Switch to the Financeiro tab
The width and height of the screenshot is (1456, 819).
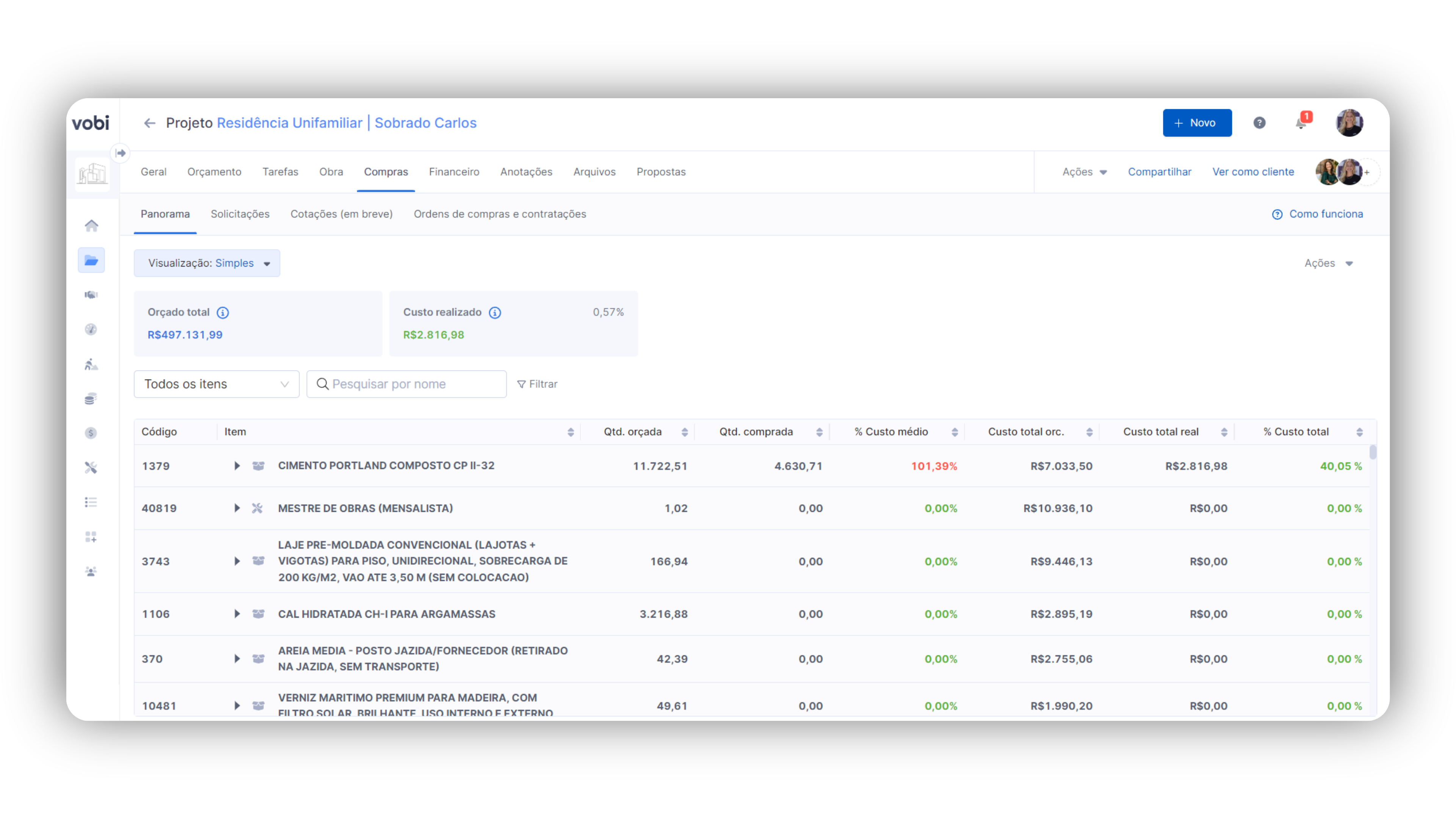(454, 172)
